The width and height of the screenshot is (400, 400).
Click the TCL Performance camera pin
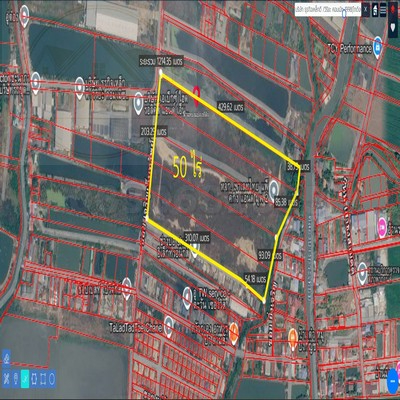coord(377,48)
